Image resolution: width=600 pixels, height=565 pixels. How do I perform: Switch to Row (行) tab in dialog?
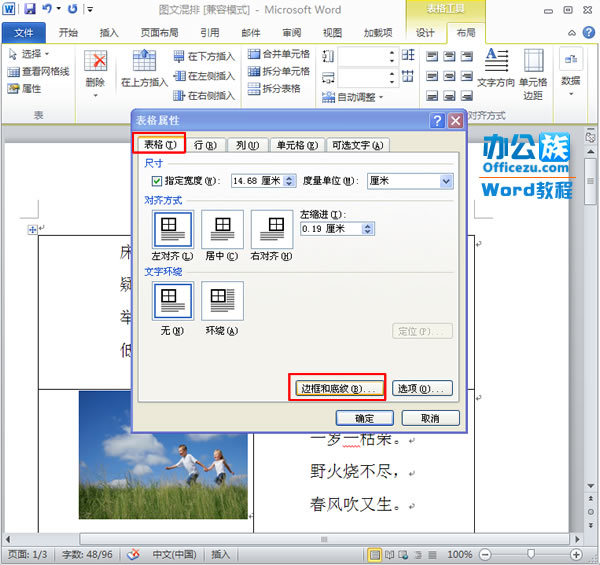pyautogui.click(x=205, y=145)
